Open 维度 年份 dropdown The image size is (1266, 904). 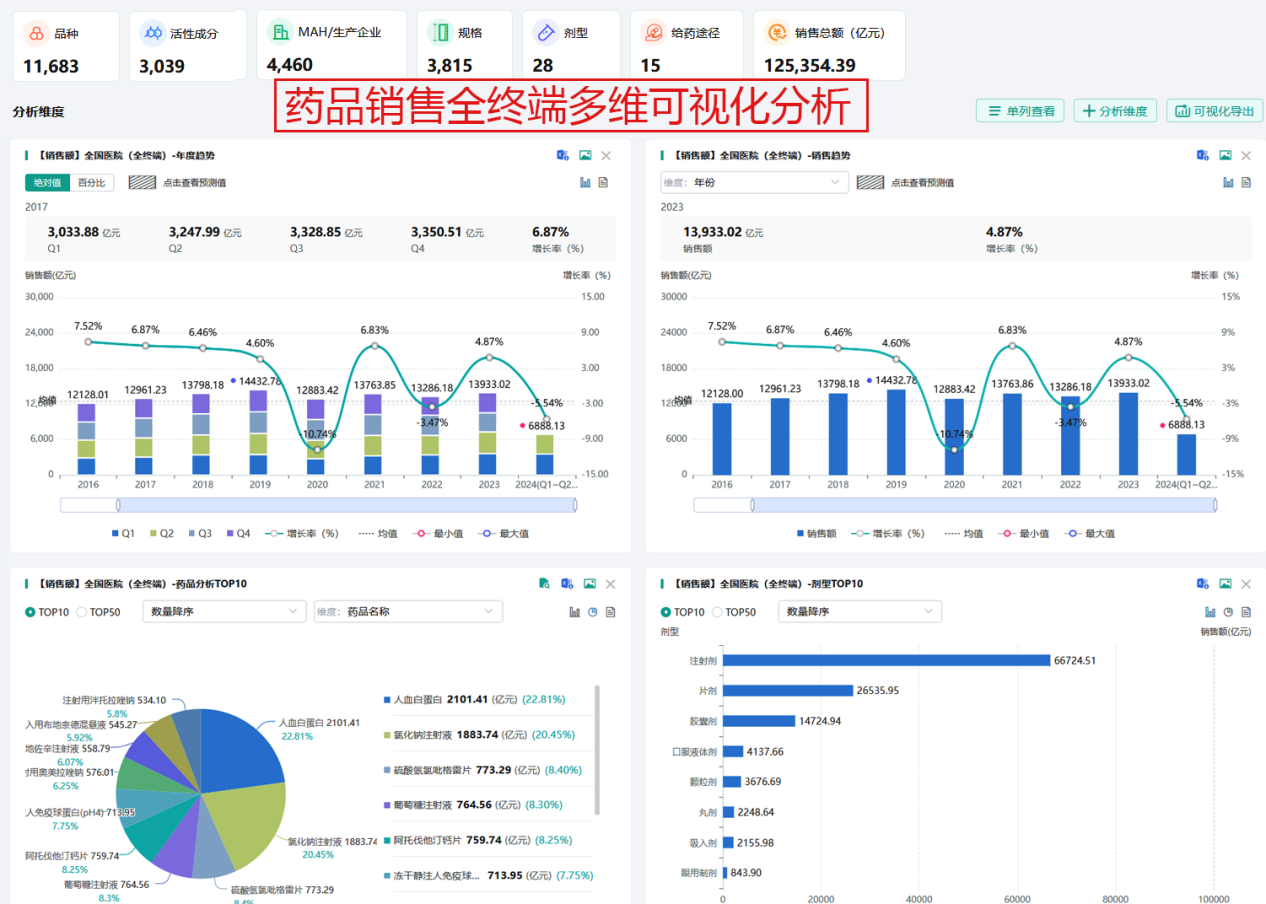pyautogui.click(x=754, y=182)
